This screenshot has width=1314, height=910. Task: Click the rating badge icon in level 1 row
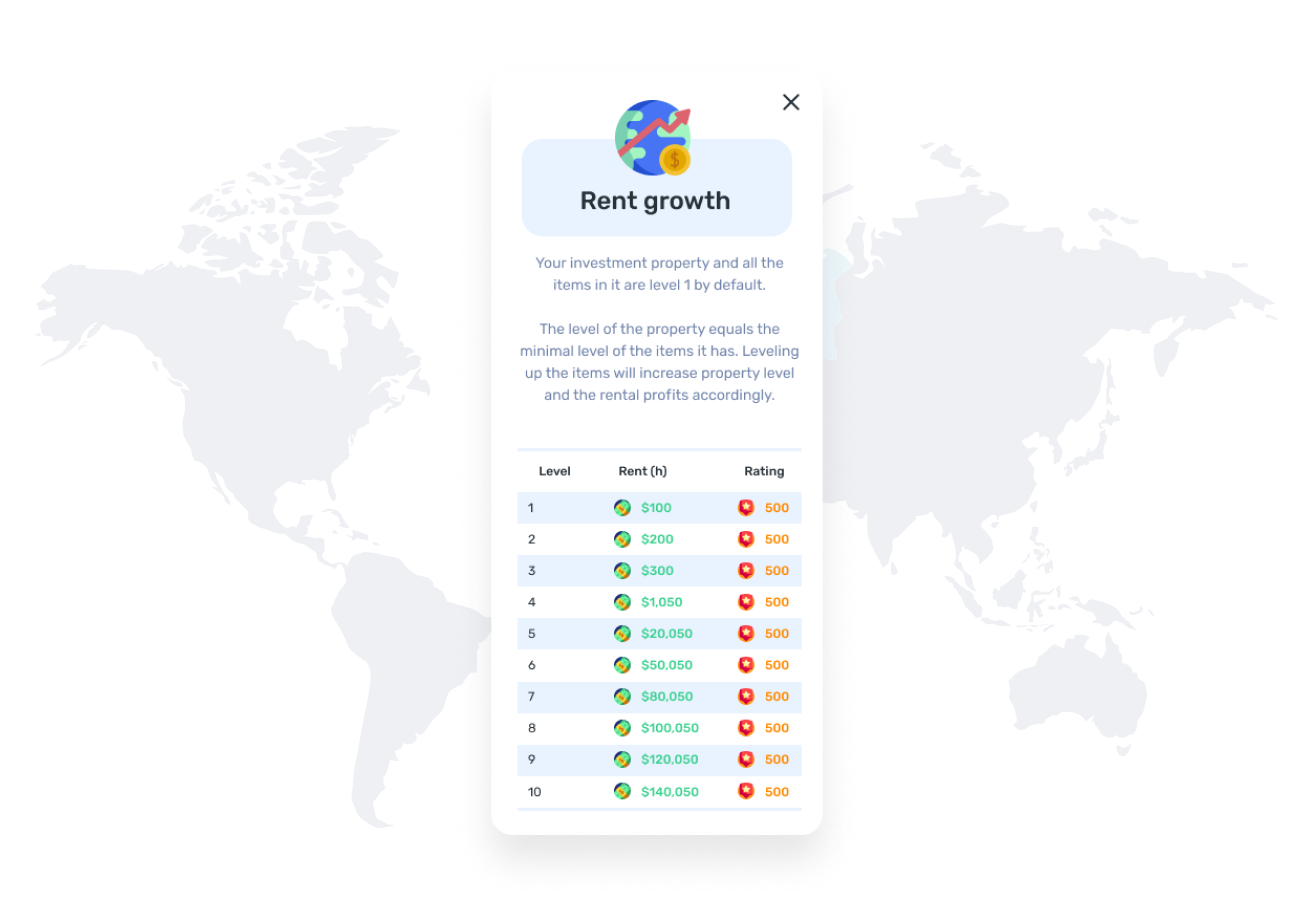tap(746, 508)
